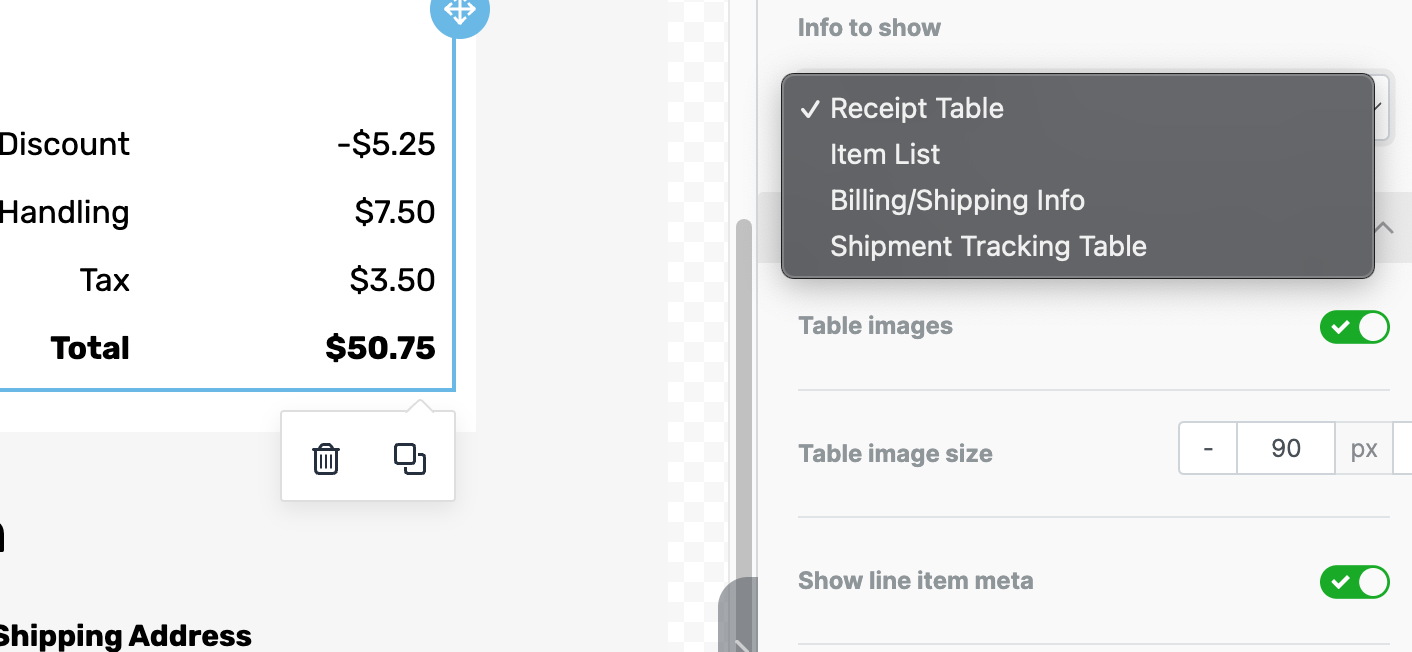
Task: Delete the receipt totals block with the trash icon
Action: [x=325, y=459]
